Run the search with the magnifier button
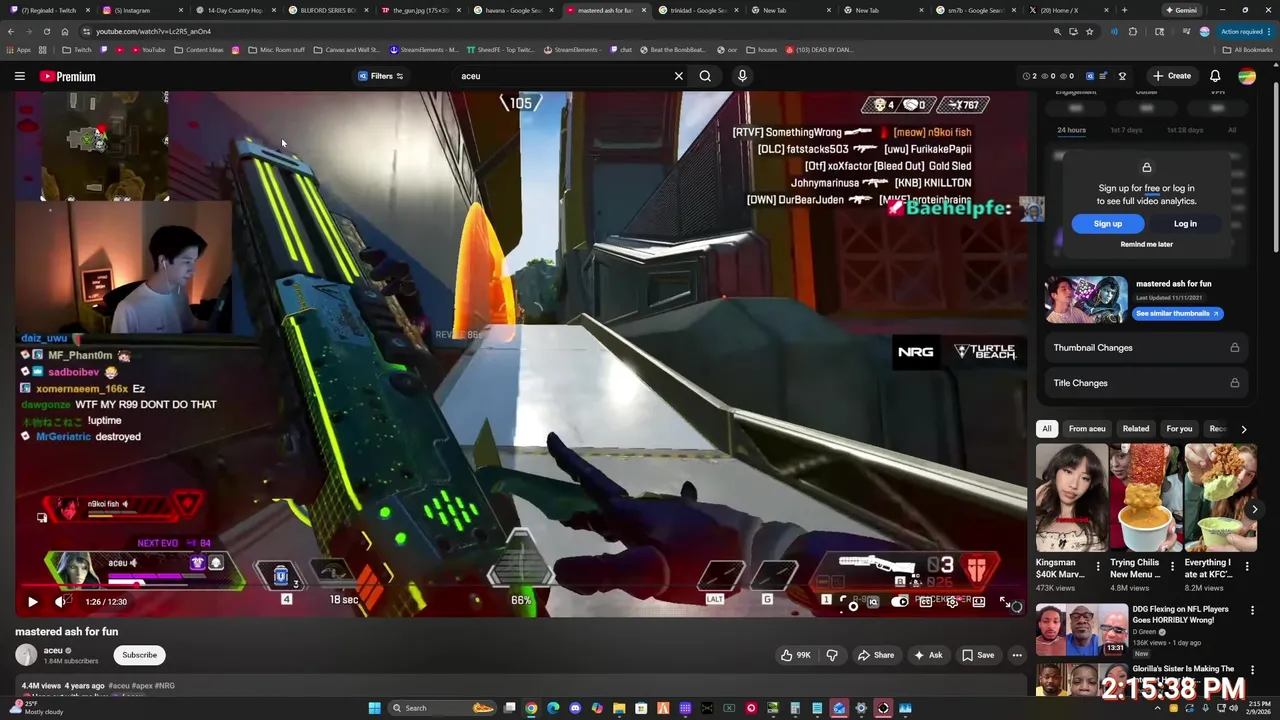Screen dimensions: 1280x720 click(x=705, y=76)
